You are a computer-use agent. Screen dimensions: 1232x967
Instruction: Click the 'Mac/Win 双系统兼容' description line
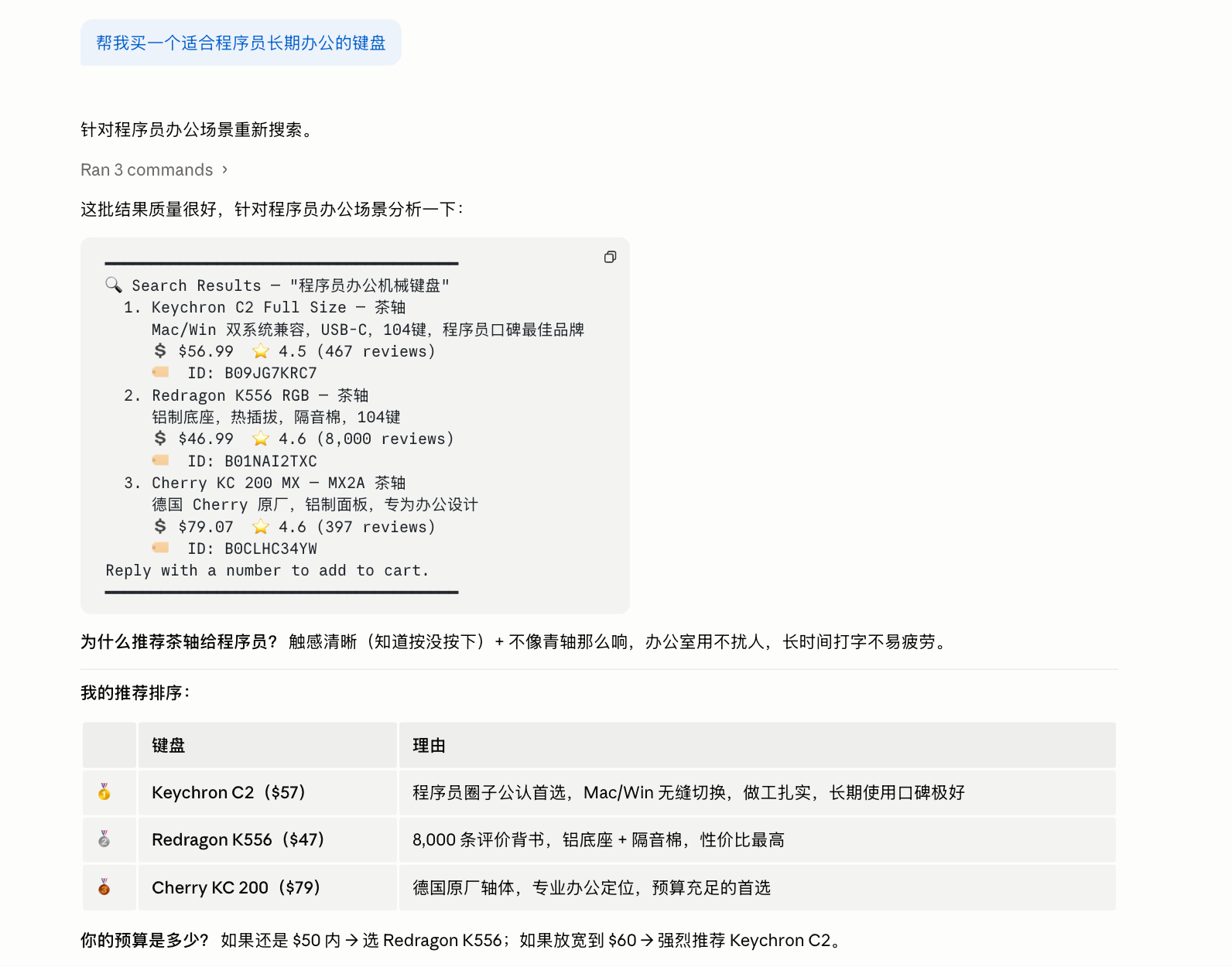pos(368,330)
